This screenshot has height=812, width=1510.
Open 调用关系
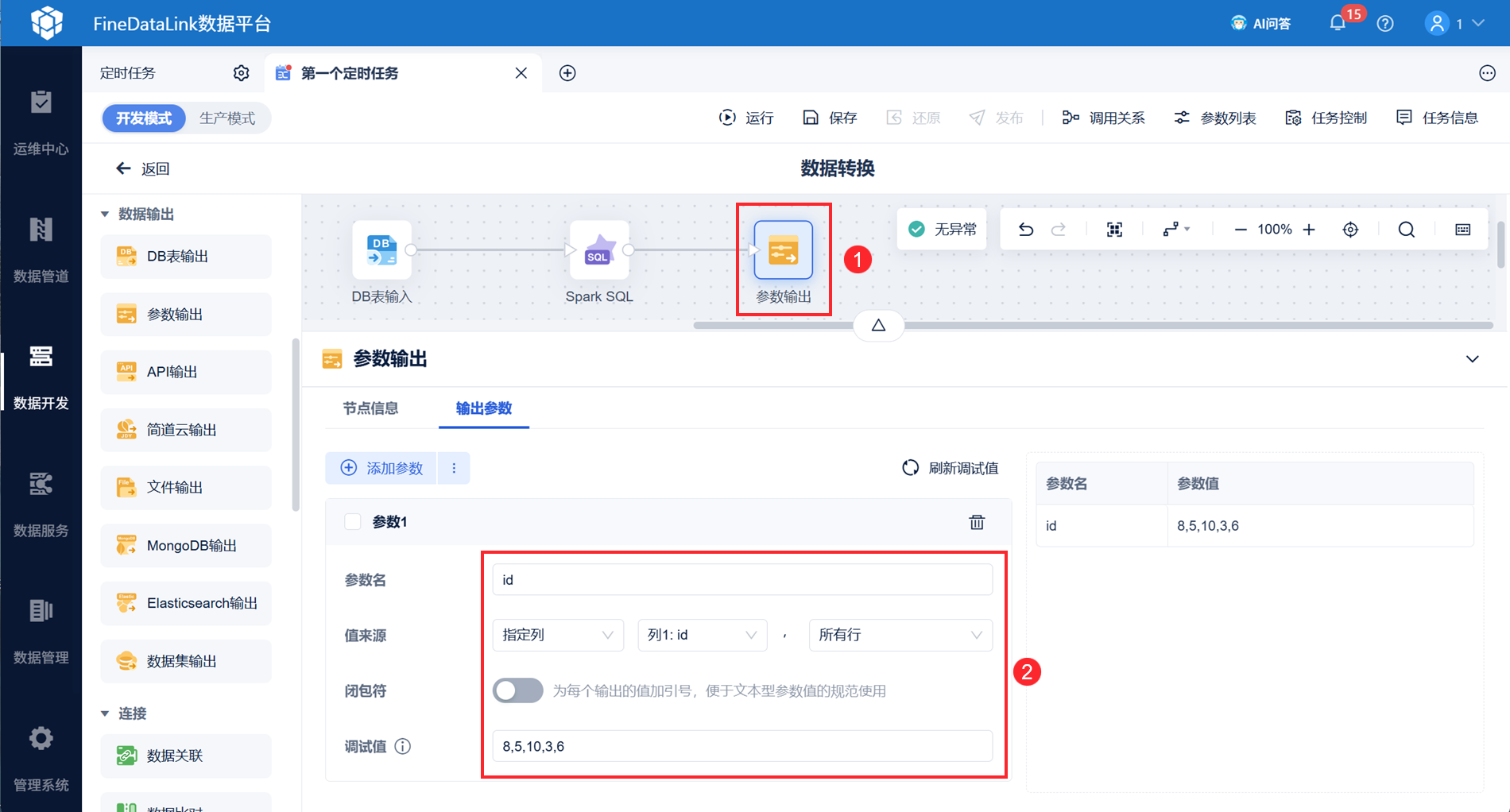(1104, 118)
